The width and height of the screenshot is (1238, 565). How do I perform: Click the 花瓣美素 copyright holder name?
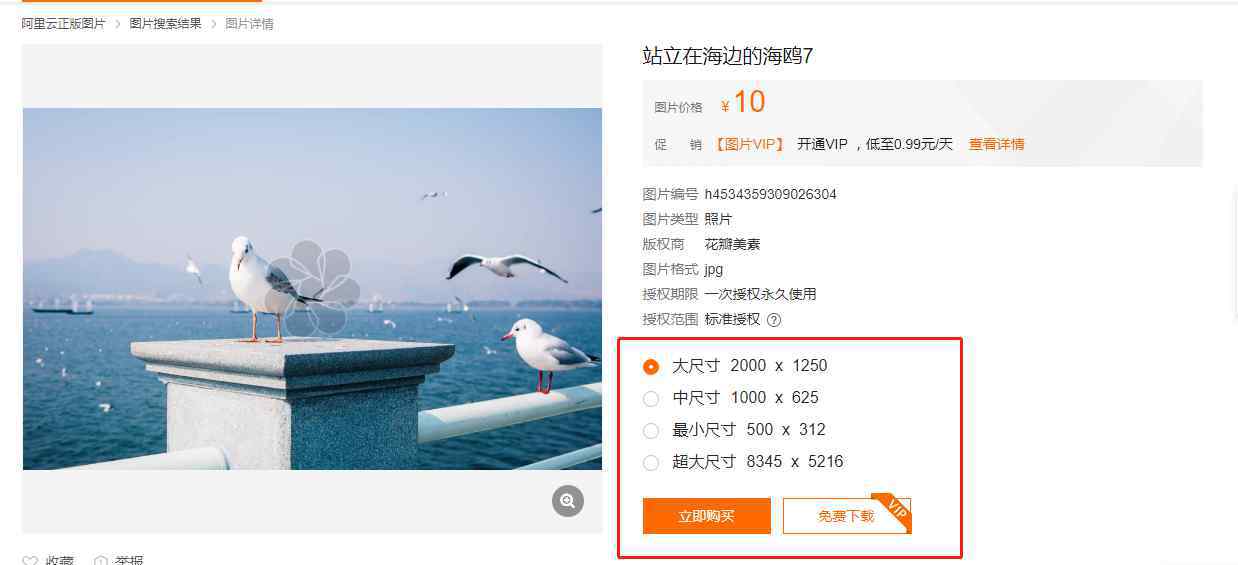732,244
